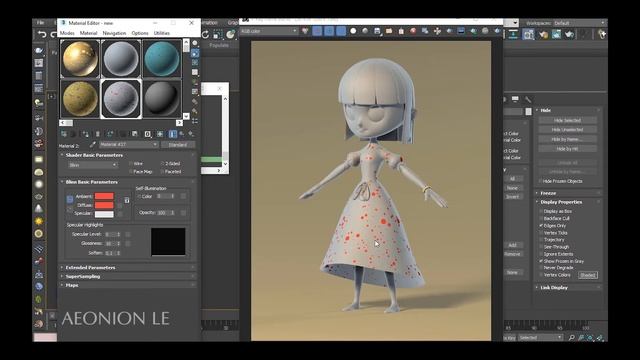Viewport: 640px width, 360px height.
Task: Open the Options menu
Action: [140, 33]
